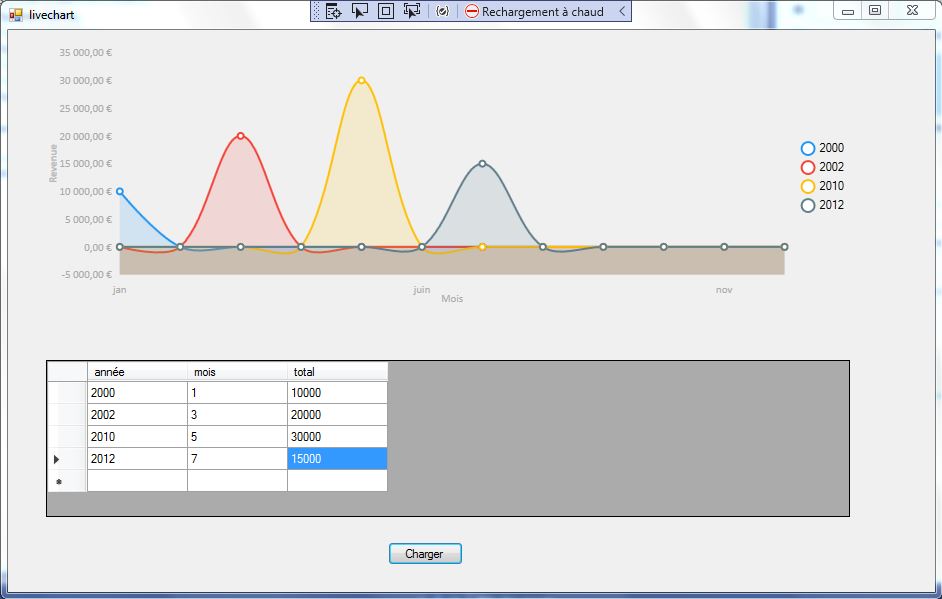Click the Charger button
The width and height of the screenshot is (942, 599).
425,554
